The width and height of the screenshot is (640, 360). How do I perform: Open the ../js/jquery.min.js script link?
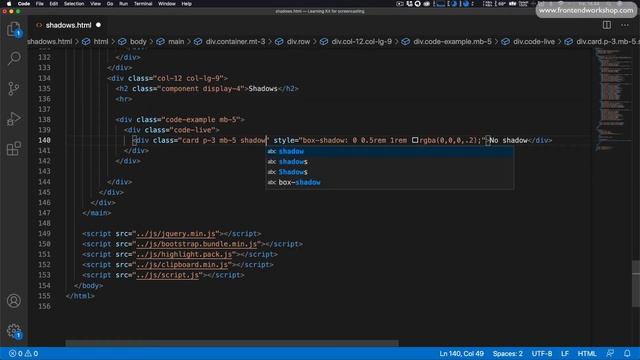176,234
